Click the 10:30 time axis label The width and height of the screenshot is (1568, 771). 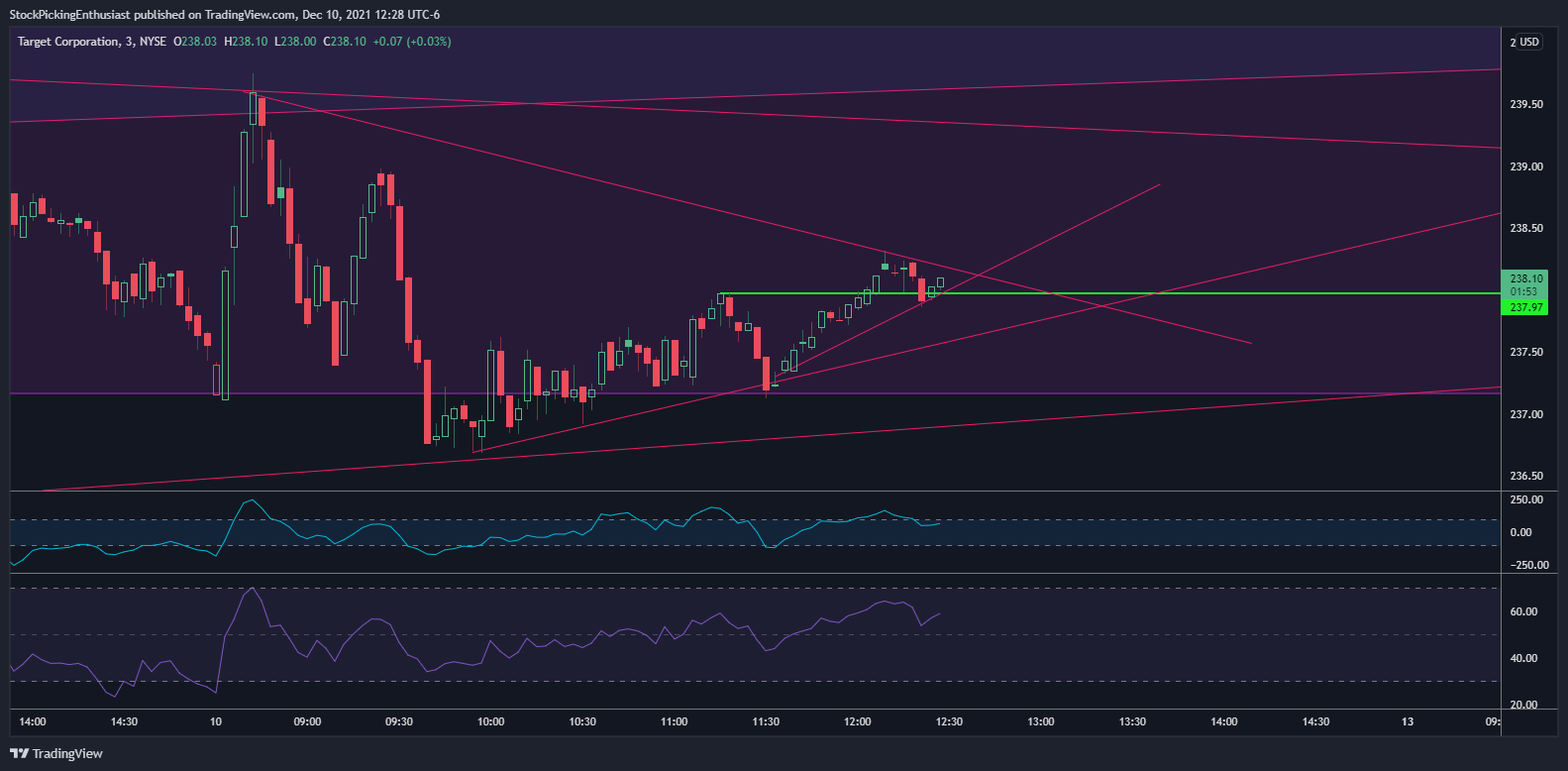(x=582, y=721)
